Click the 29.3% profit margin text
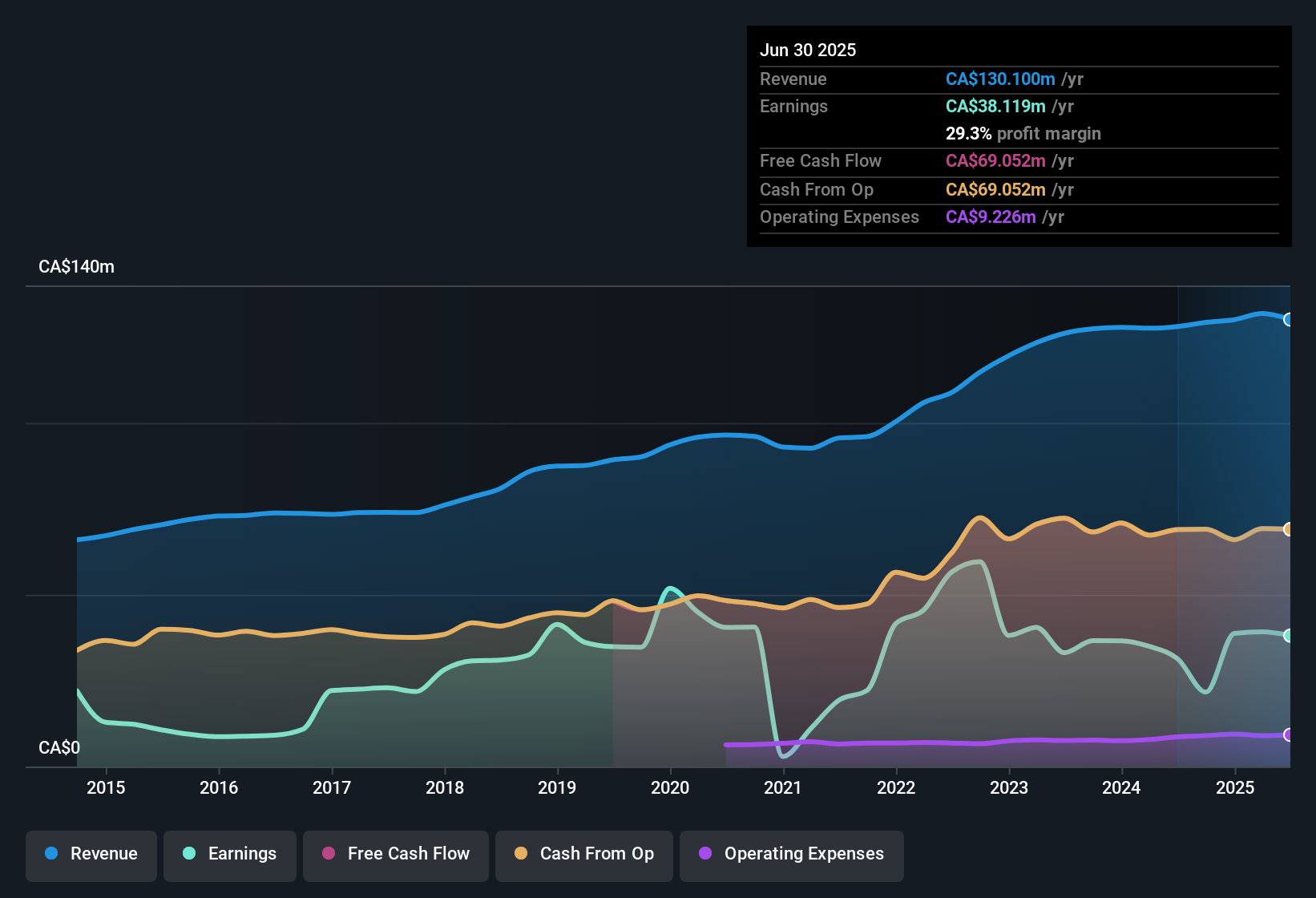The image size is (1316, 898). pyautogui.click(x=1023, y=134)
